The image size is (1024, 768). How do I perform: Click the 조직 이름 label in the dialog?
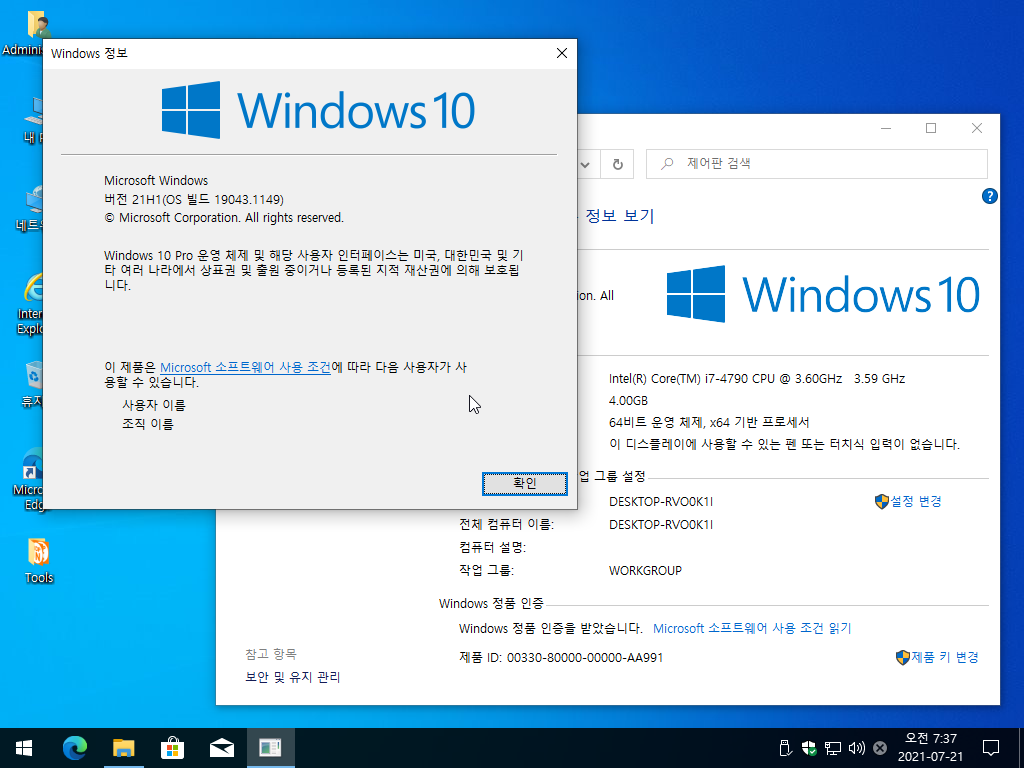coord(148,424)
